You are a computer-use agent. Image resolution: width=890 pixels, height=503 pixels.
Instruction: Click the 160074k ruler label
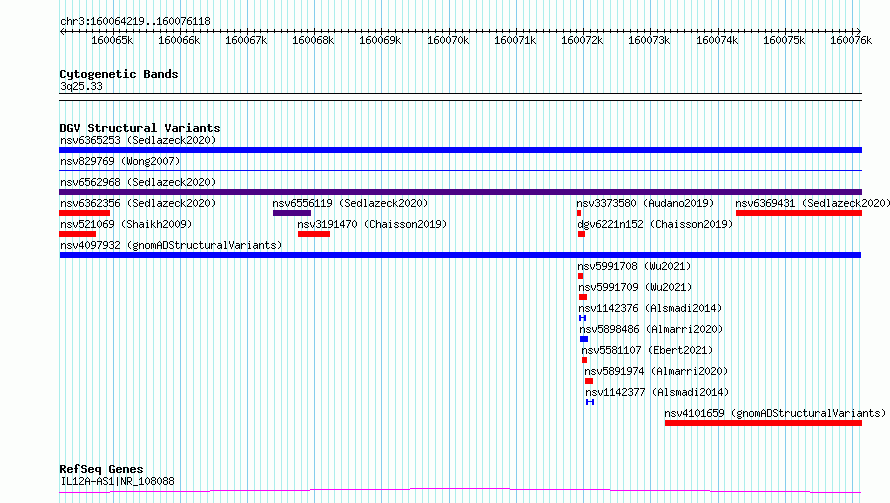pyautogui.click(x=717, y=40)
